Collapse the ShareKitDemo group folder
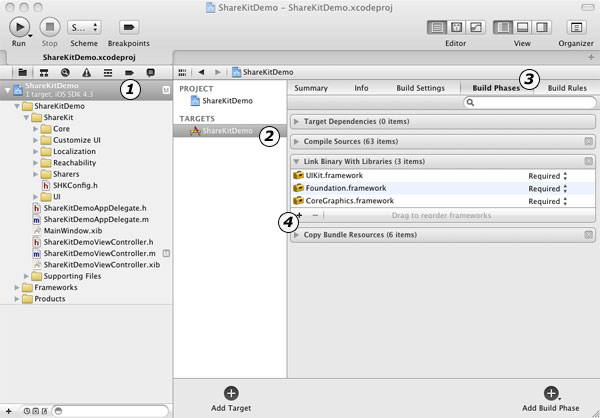 (17, 106)
